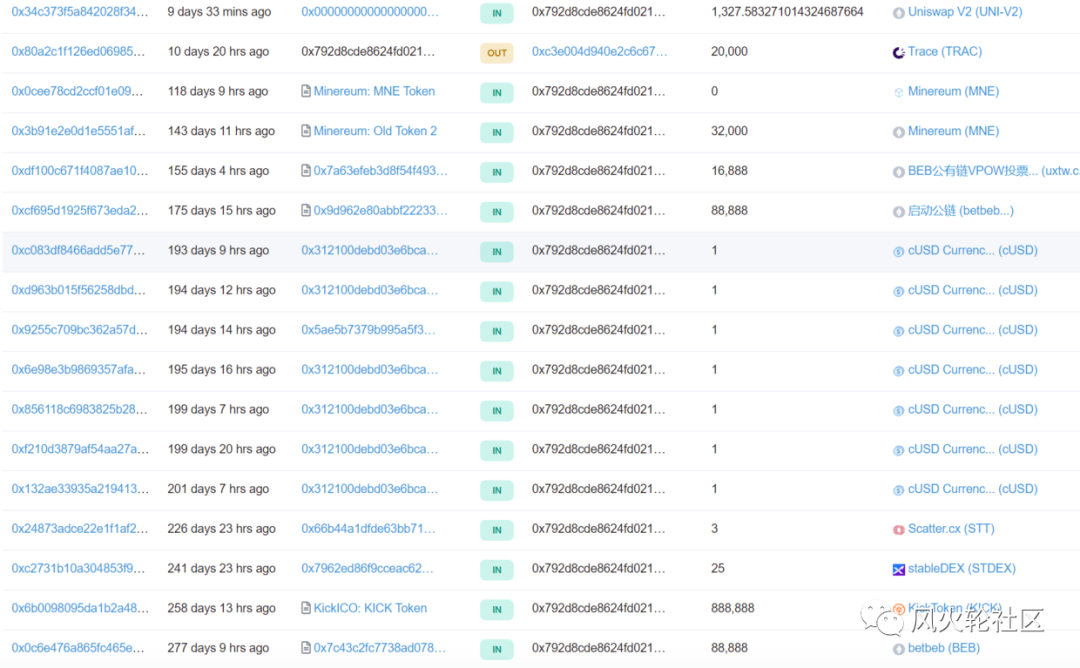Image resolution: width=1080 pixels, height=668 pixels.
Task: Click the cUSD icon in the 199 days 7 hrs row
Action: coord(898,411)
